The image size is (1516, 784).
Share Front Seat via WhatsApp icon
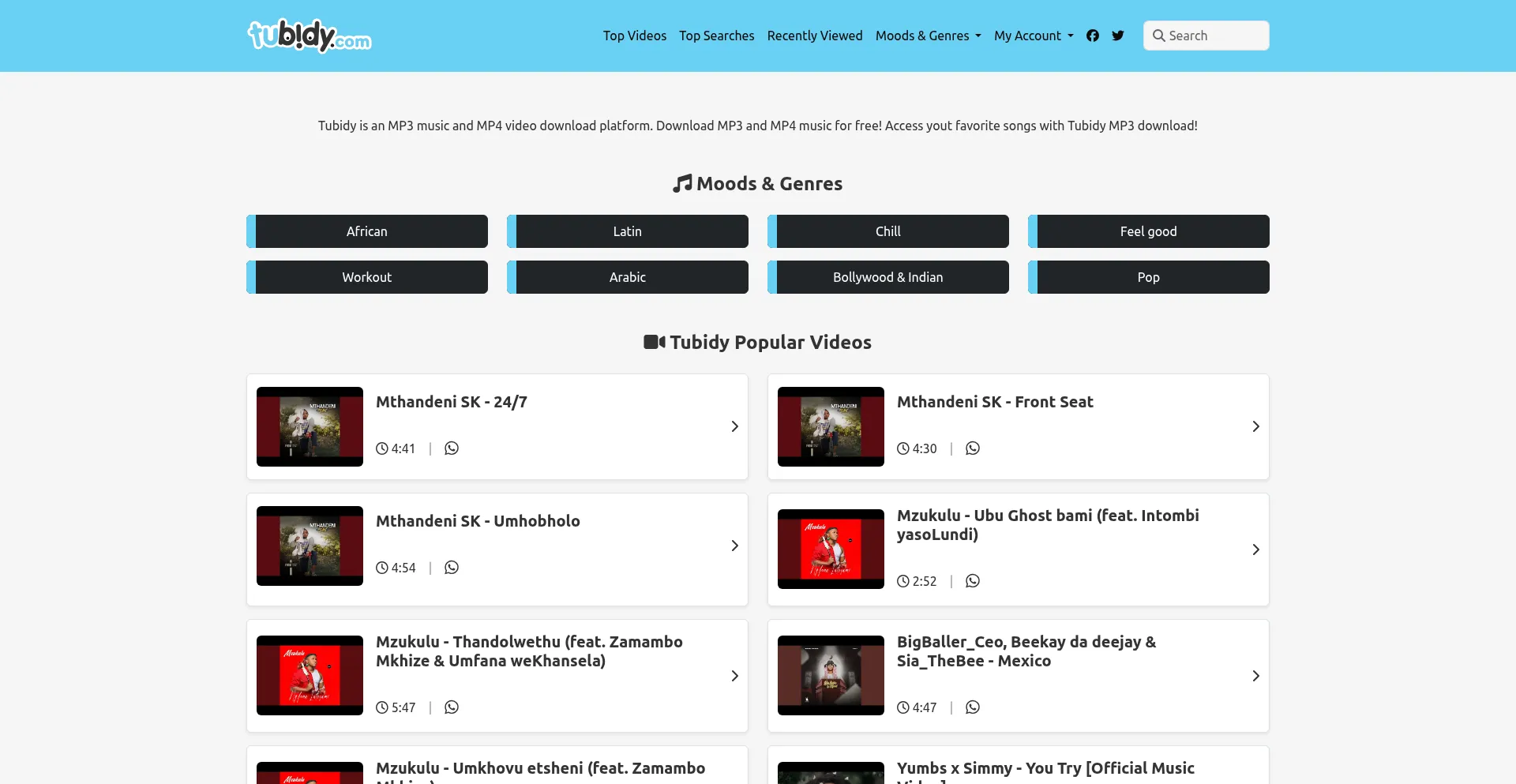[x=973, y=448]
